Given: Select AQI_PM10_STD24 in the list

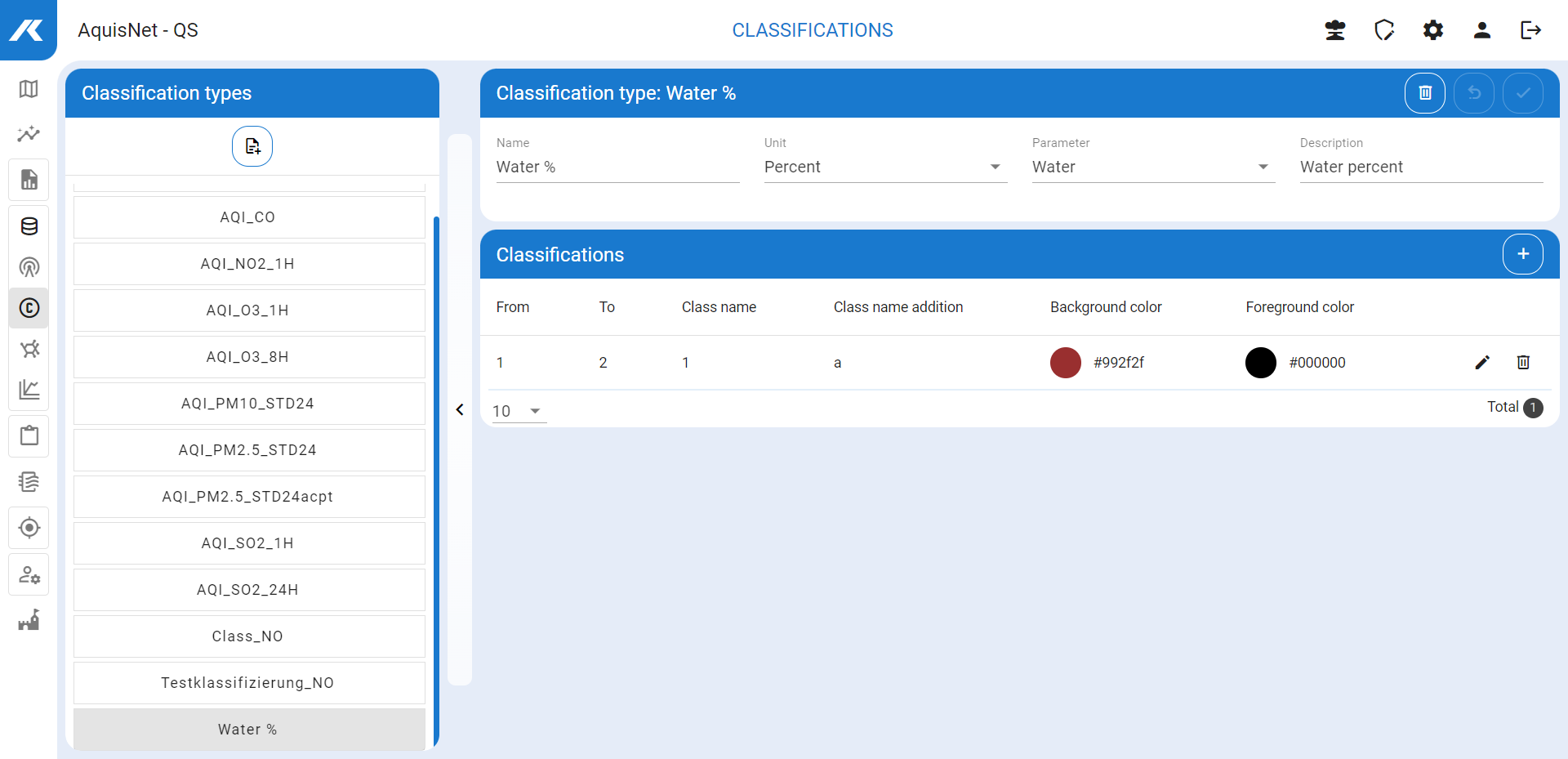Looking at the screenshot, I should click(248, 404).
